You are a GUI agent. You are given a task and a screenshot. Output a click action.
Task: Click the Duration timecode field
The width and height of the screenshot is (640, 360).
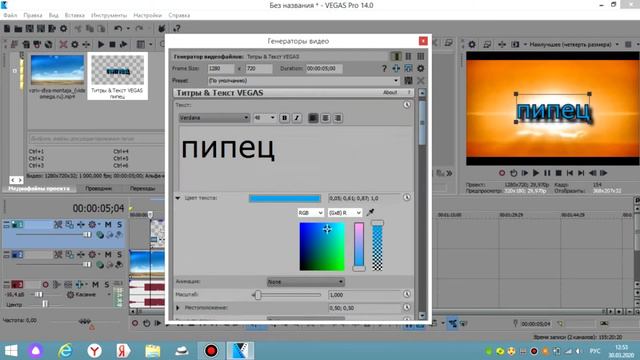[324, 69]
